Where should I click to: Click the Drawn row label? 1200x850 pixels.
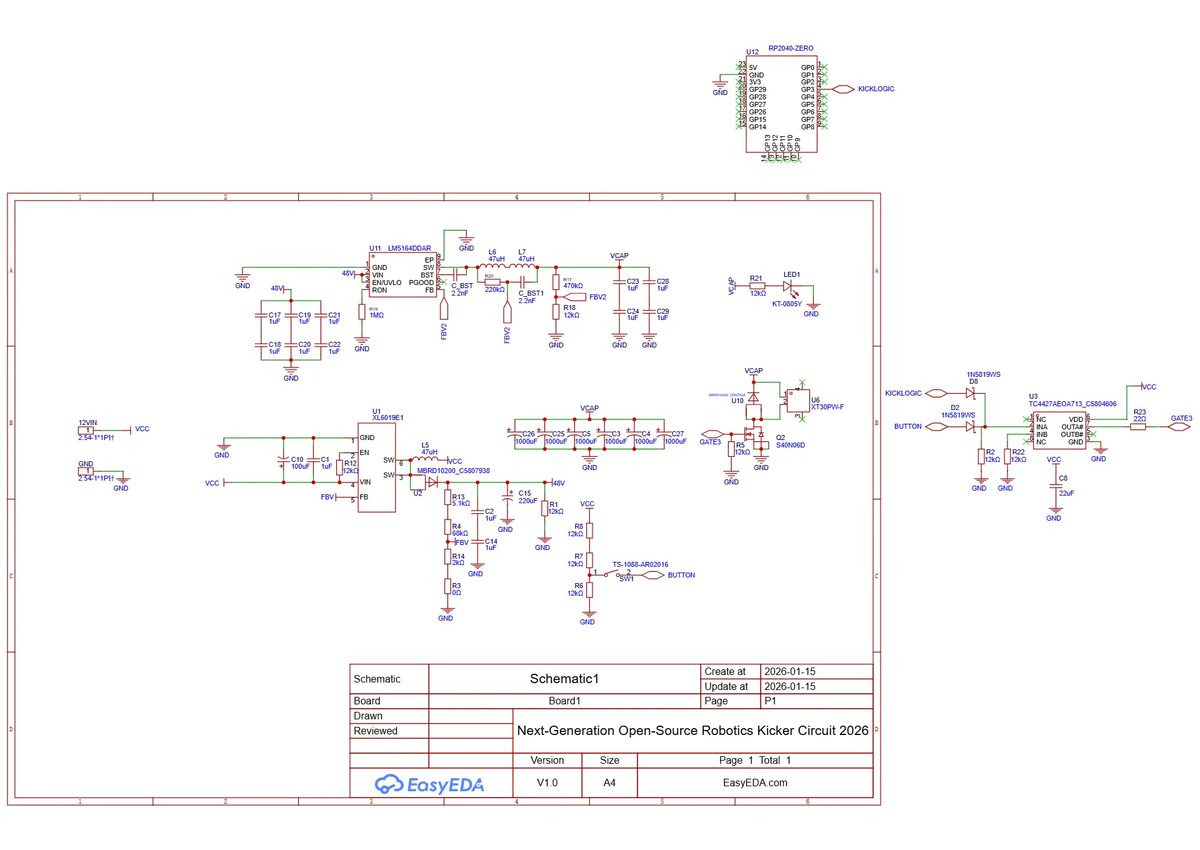coord(368,716)
